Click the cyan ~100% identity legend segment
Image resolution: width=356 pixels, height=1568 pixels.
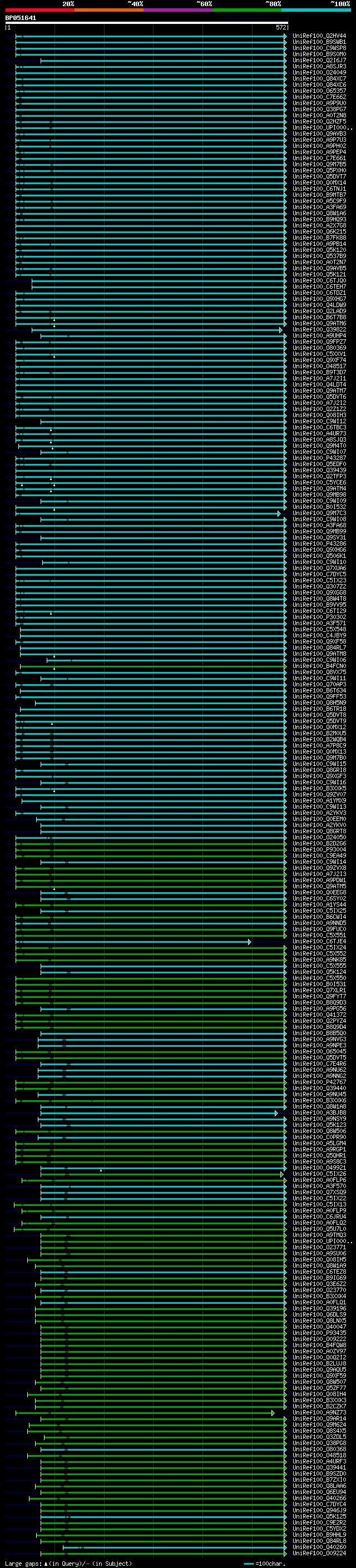[x=317, y=10]
